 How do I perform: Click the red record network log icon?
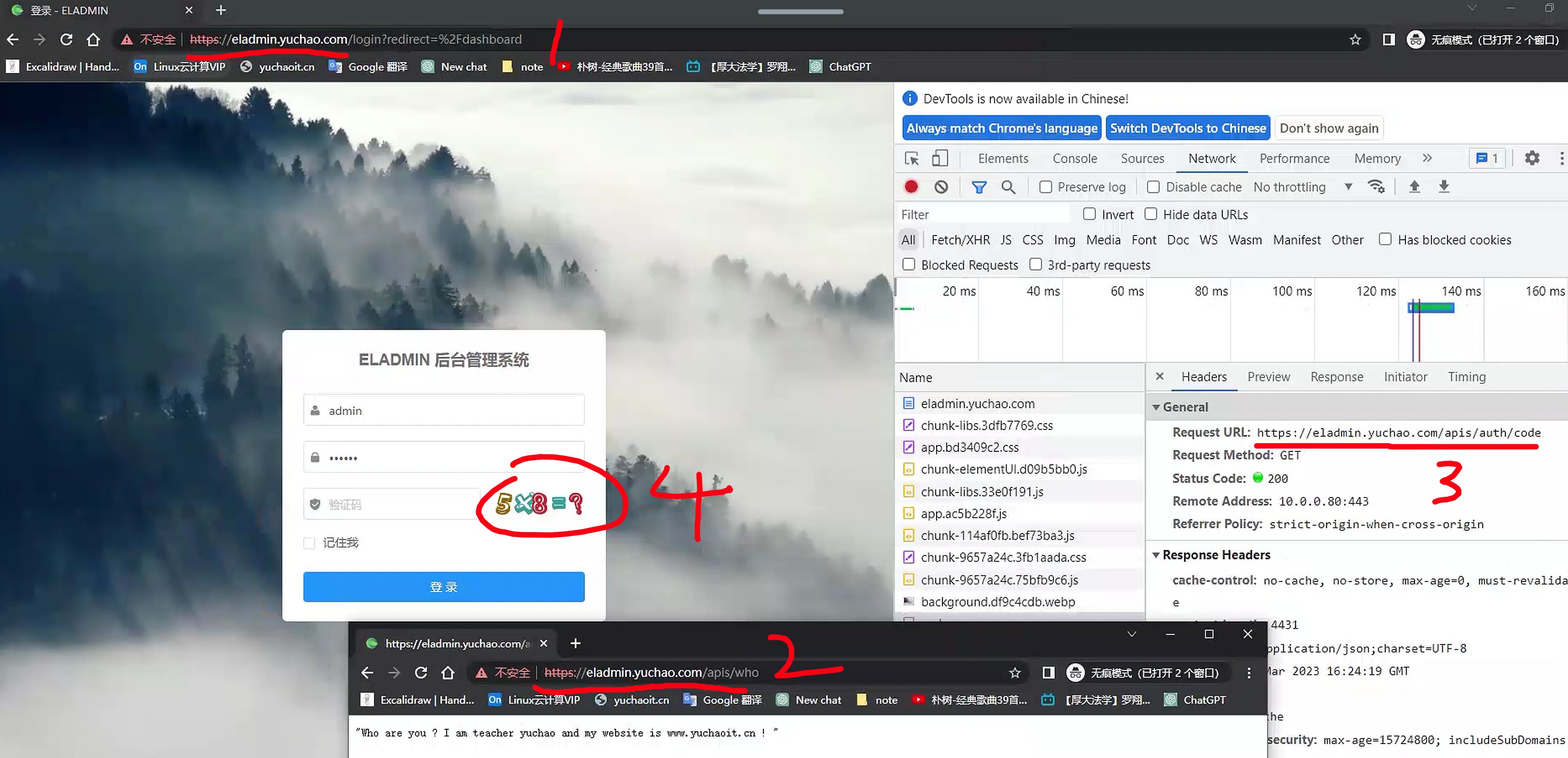coord(911,187)
